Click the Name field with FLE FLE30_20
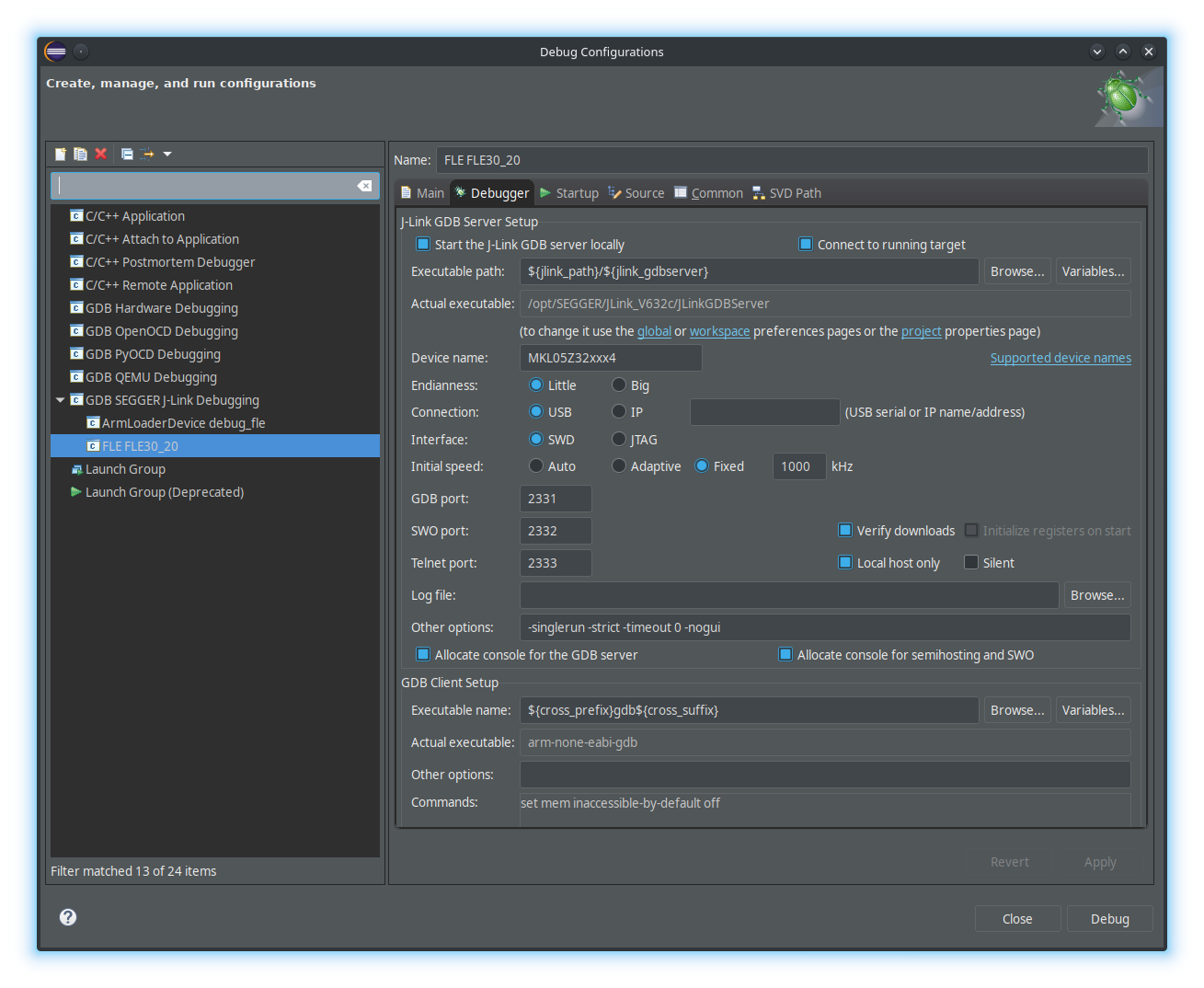 coord(792,160)
